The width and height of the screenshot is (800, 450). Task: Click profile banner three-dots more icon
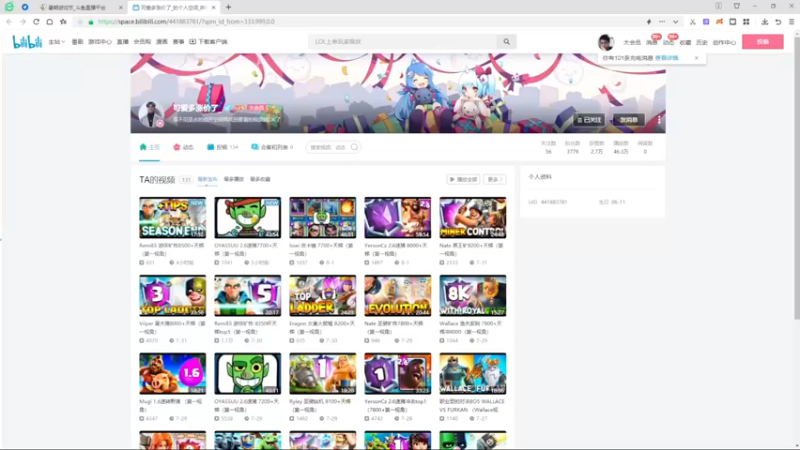click(x=659, y=120)
